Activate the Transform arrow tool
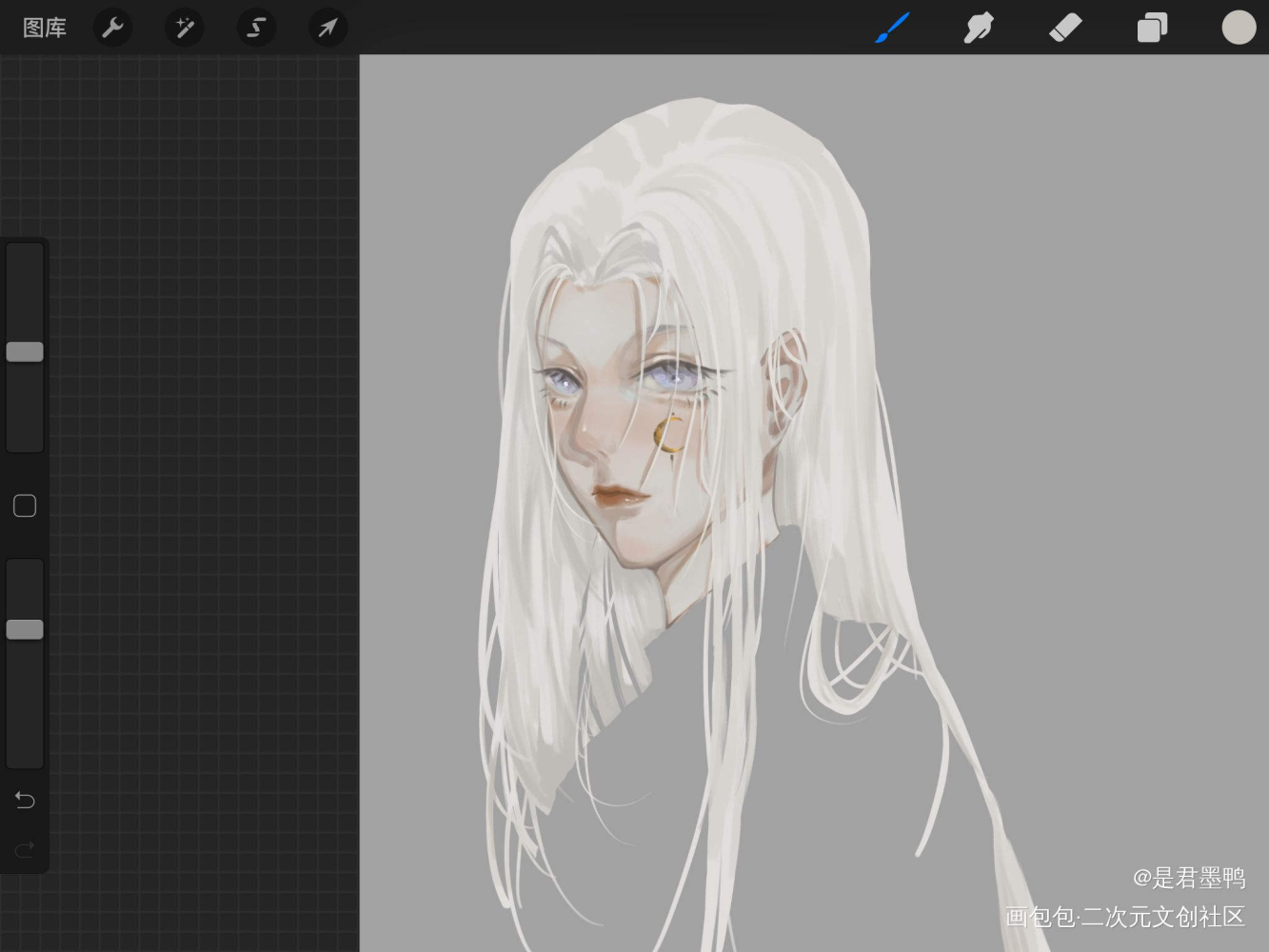This screenshot has height=952, width=1269. [327, 28]
